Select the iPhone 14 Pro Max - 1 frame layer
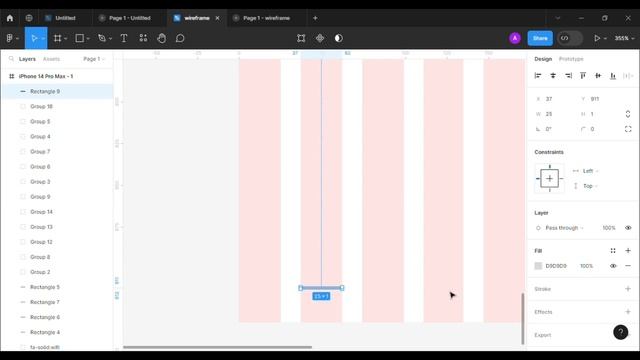640x360 pixels. tap(57, 76)
